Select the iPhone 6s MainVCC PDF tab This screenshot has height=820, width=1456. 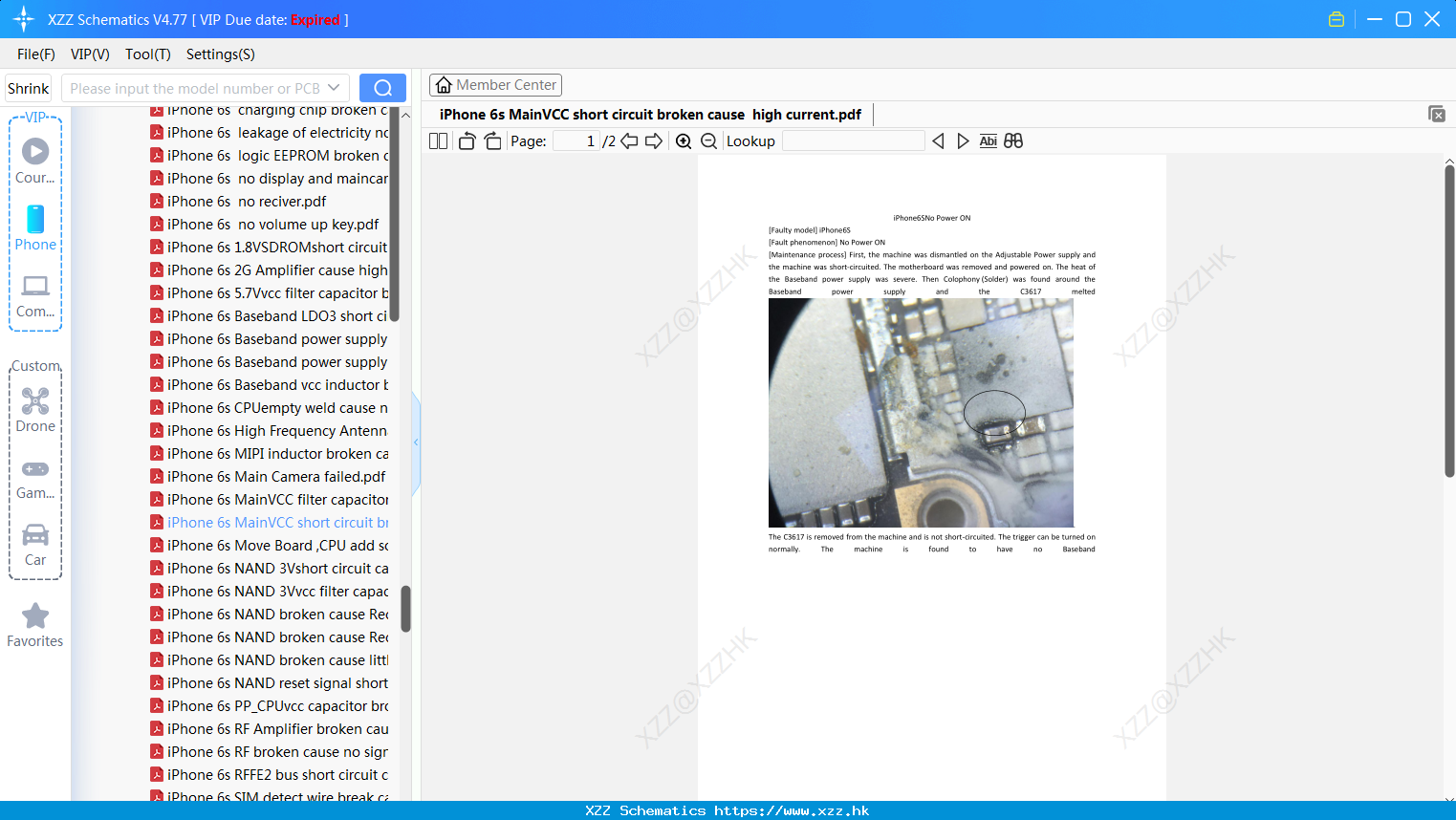(650, 115)
